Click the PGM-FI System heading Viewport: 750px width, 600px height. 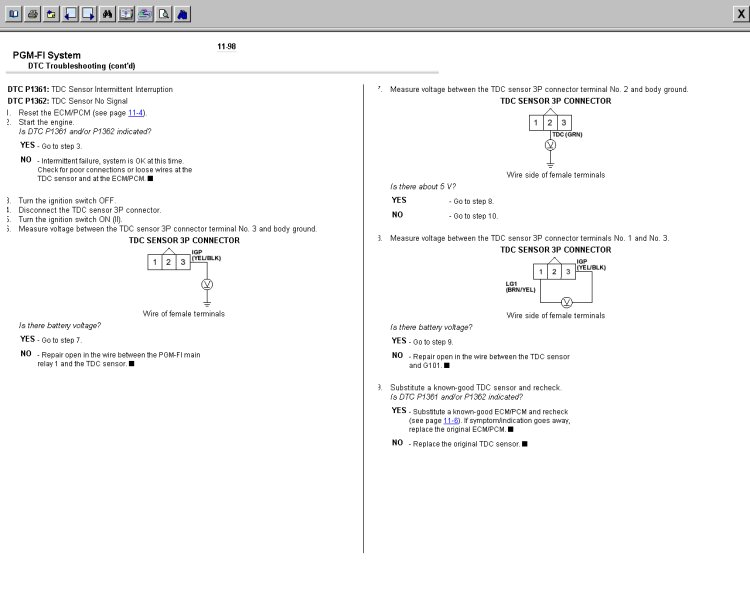point(47,55)
